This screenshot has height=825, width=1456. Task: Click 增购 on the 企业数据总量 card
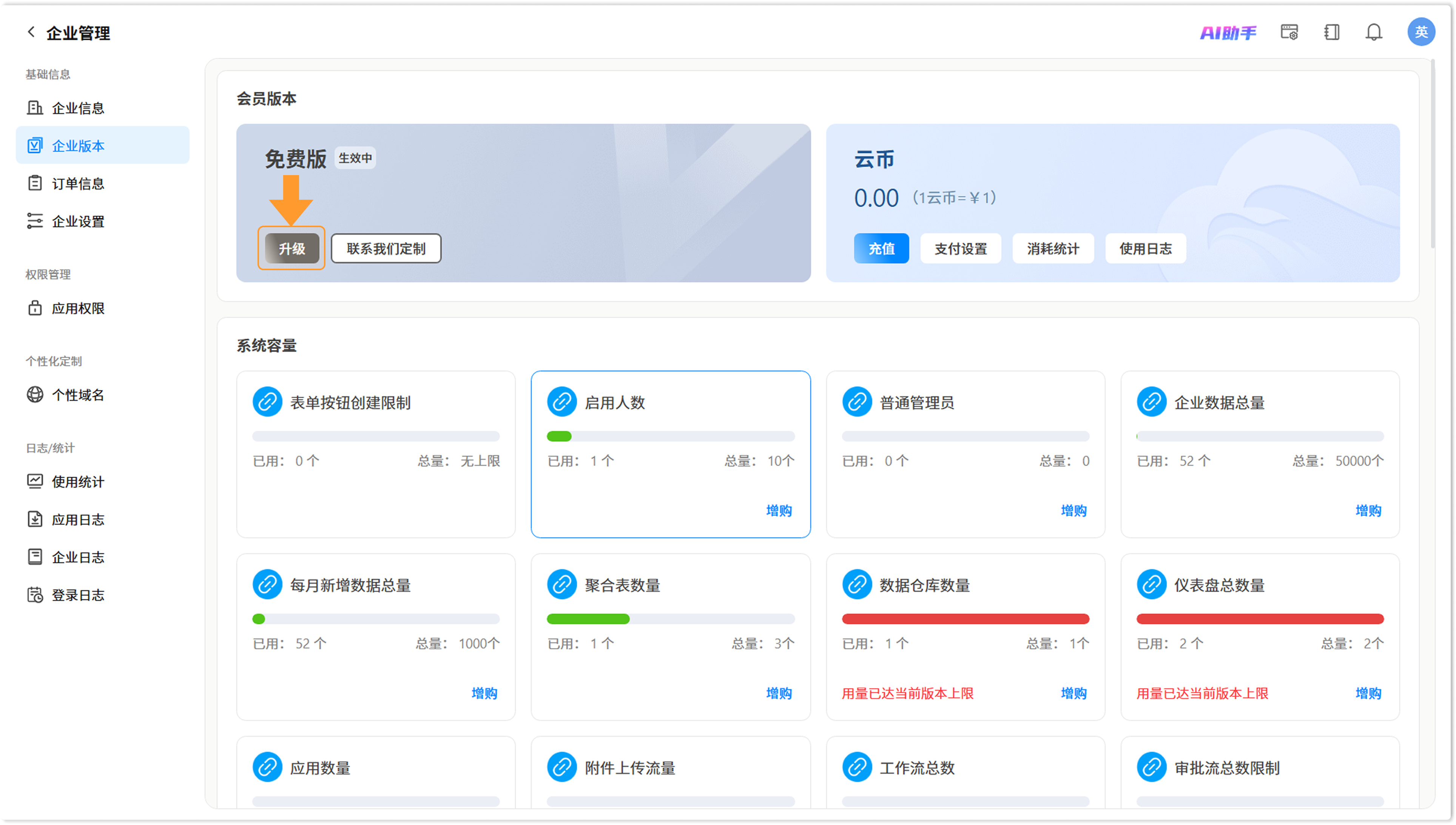[x=1368, y=510]
